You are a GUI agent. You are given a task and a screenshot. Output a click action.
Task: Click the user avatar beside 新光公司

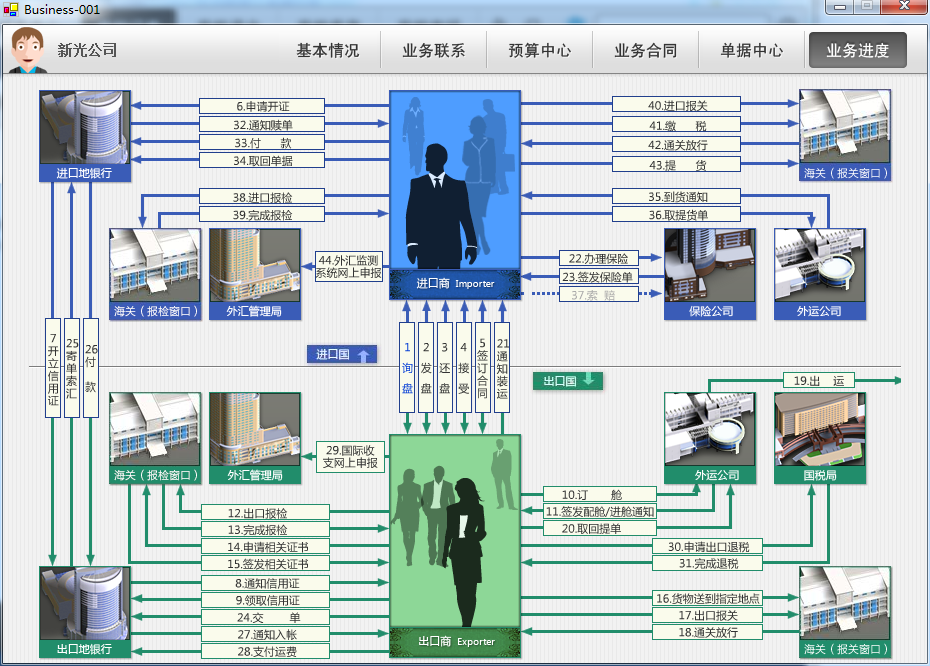(x=29, y=50)
